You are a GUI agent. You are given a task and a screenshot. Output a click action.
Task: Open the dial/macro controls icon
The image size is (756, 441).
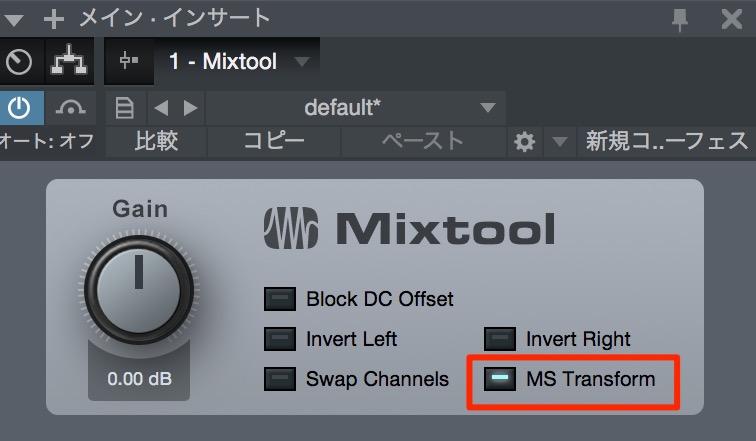19,62
